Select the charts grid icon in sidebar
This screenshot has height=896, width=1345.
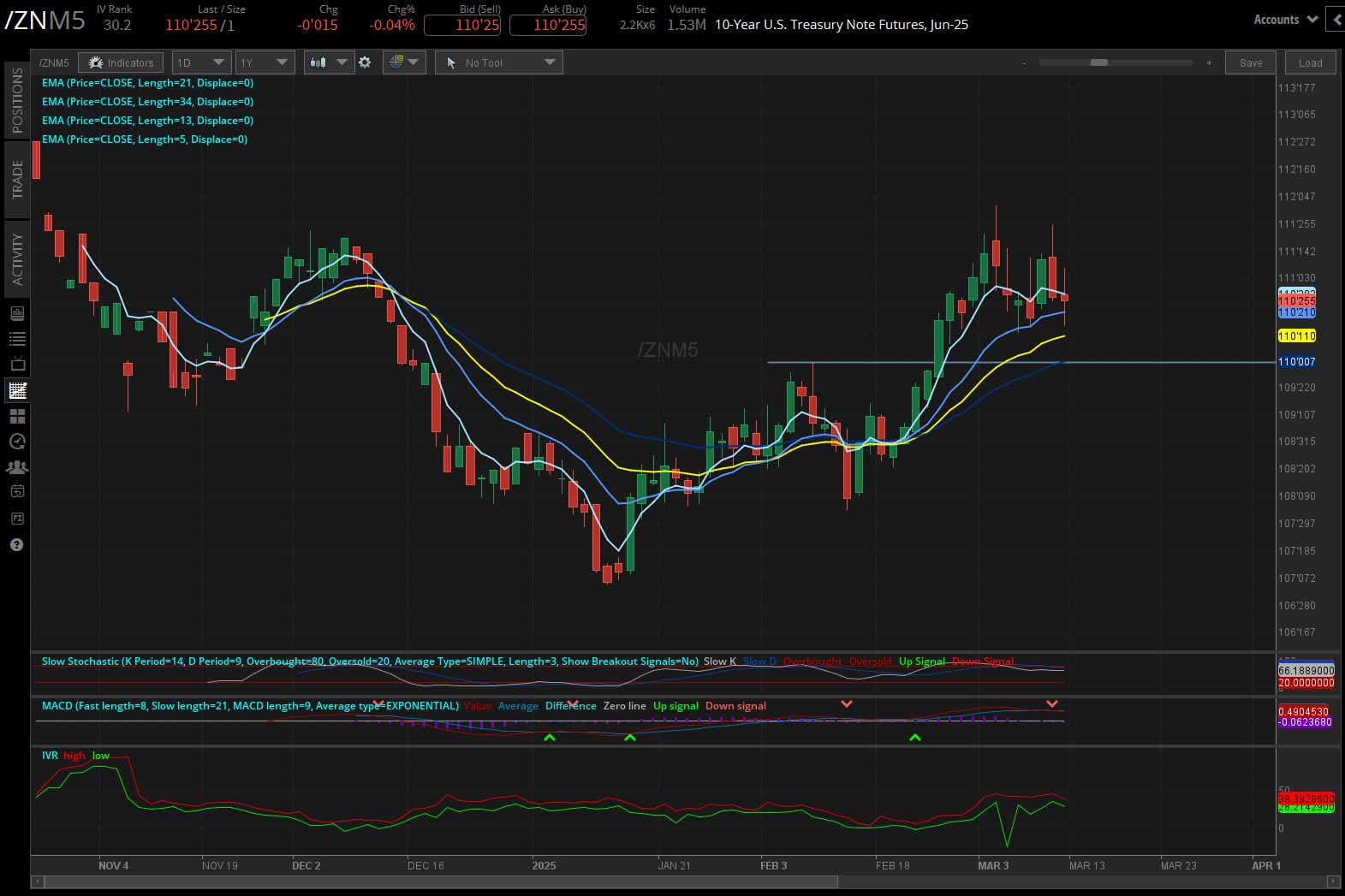point(17,391)
